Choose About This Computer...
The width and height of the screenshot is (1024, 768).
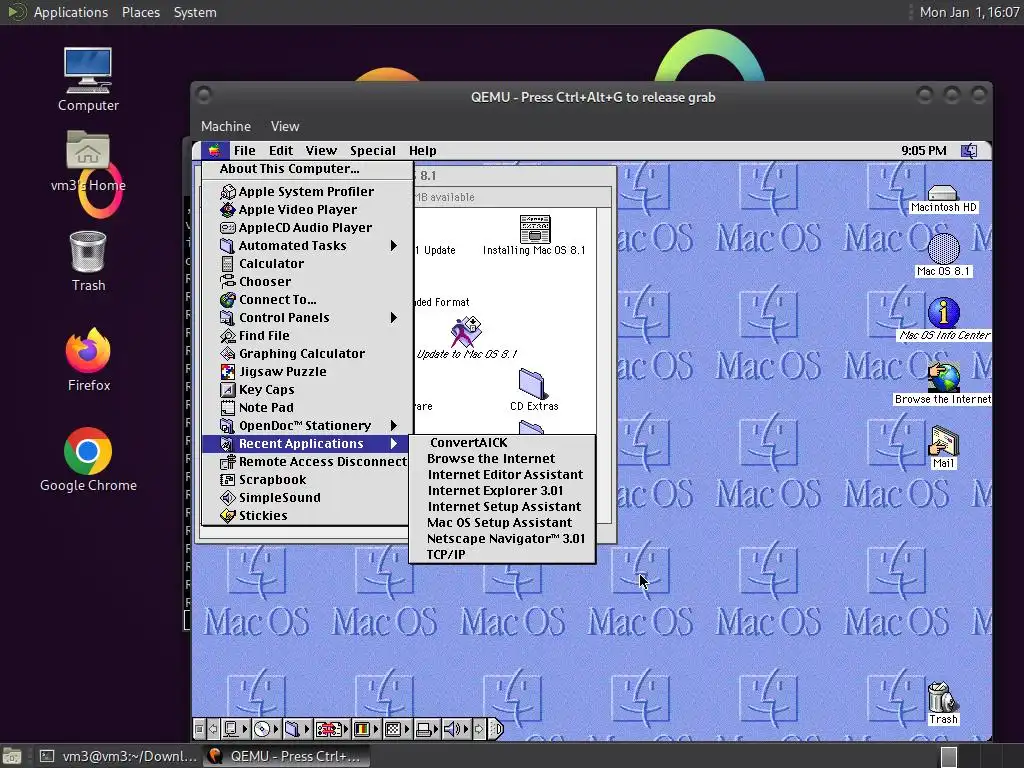pyautogui.click(x=289, y=168)
